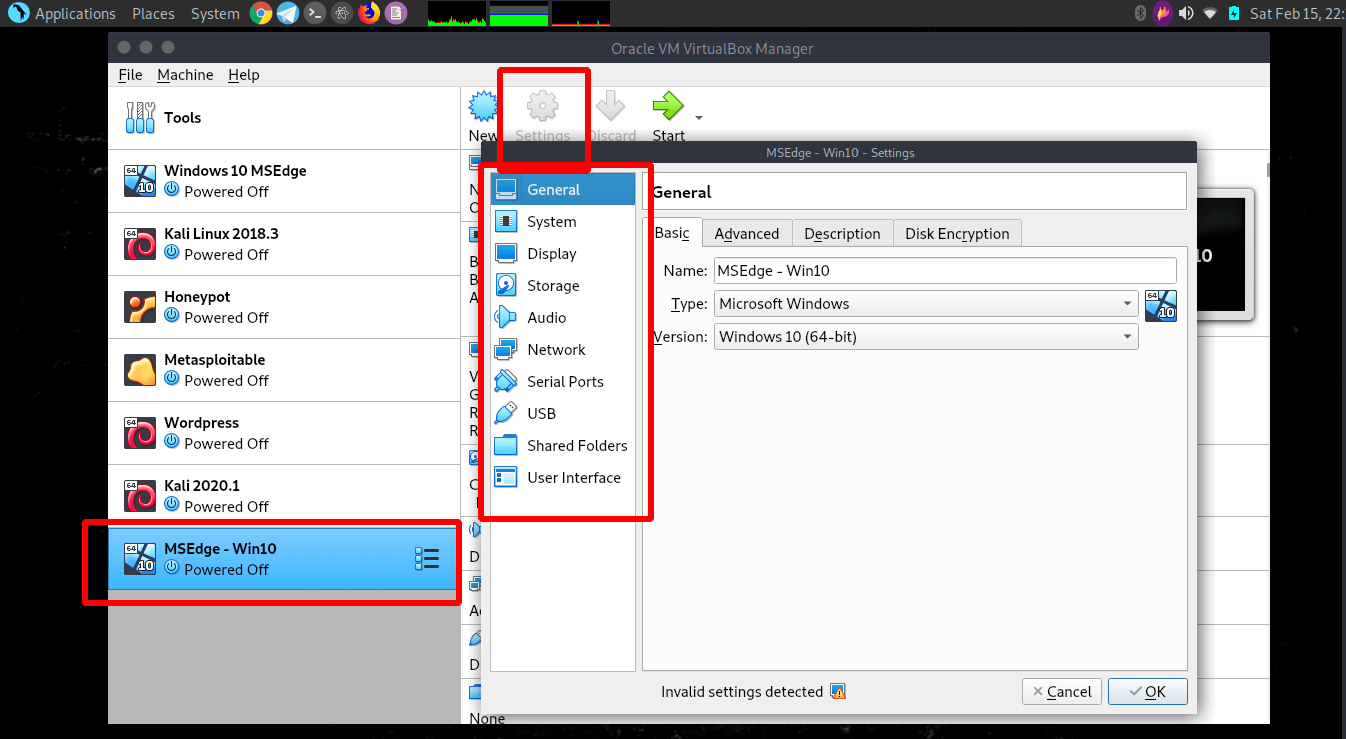The height and width of the screenshot is (739, 1346).
Task: Open the Wi-Fi network tray icon
Action: click(x=1210, y=13)
